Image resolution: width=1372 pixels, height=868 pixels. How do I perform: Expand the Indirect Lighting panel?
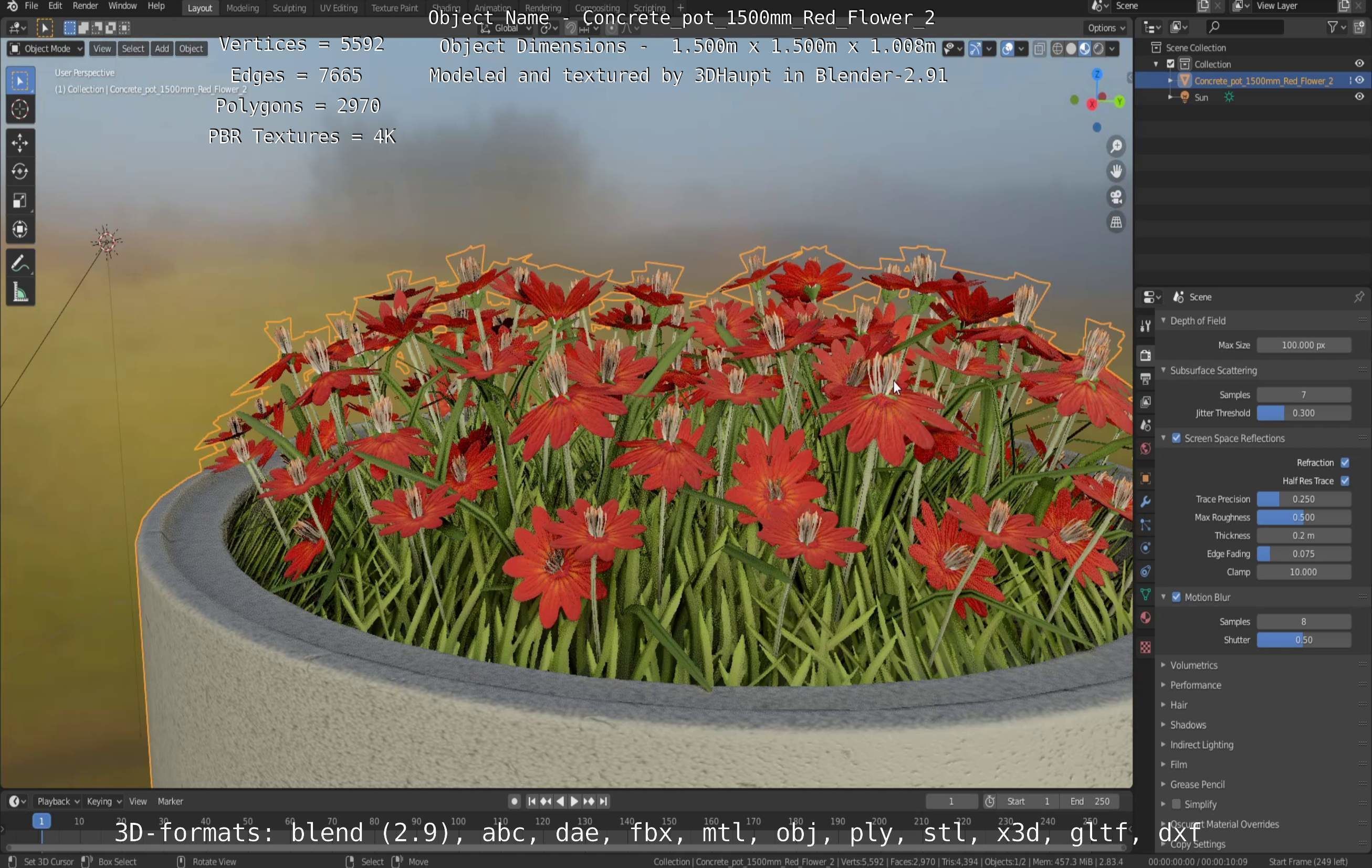pos(1201,745)
